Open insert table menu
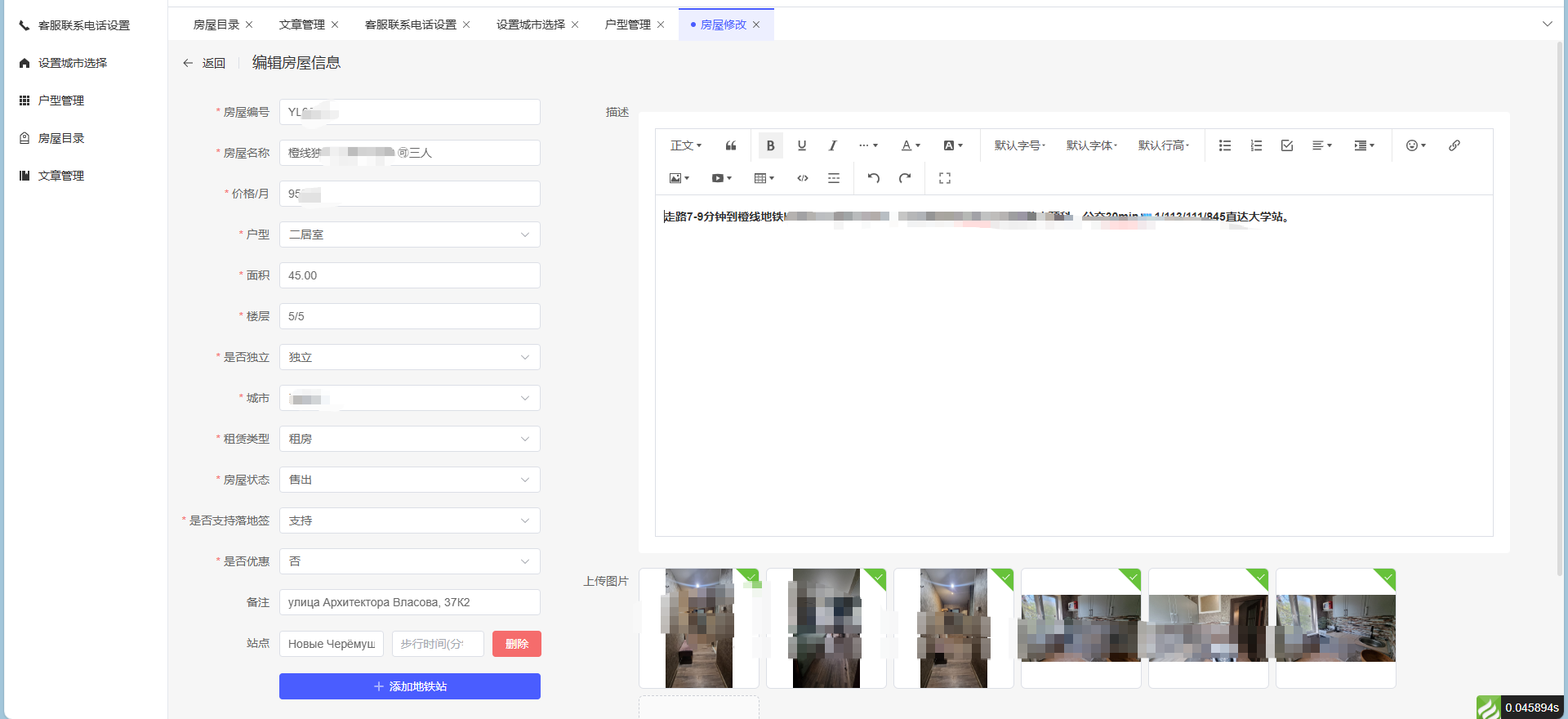The image size is (1568, 719). tap(764, 178)
